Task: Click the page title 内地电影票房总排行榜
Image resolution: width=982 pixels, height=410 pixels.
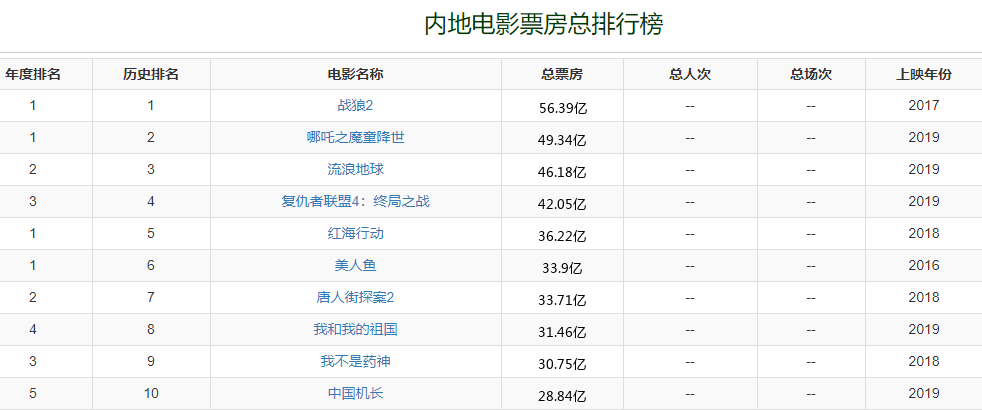Action: (x=543, y=25)
